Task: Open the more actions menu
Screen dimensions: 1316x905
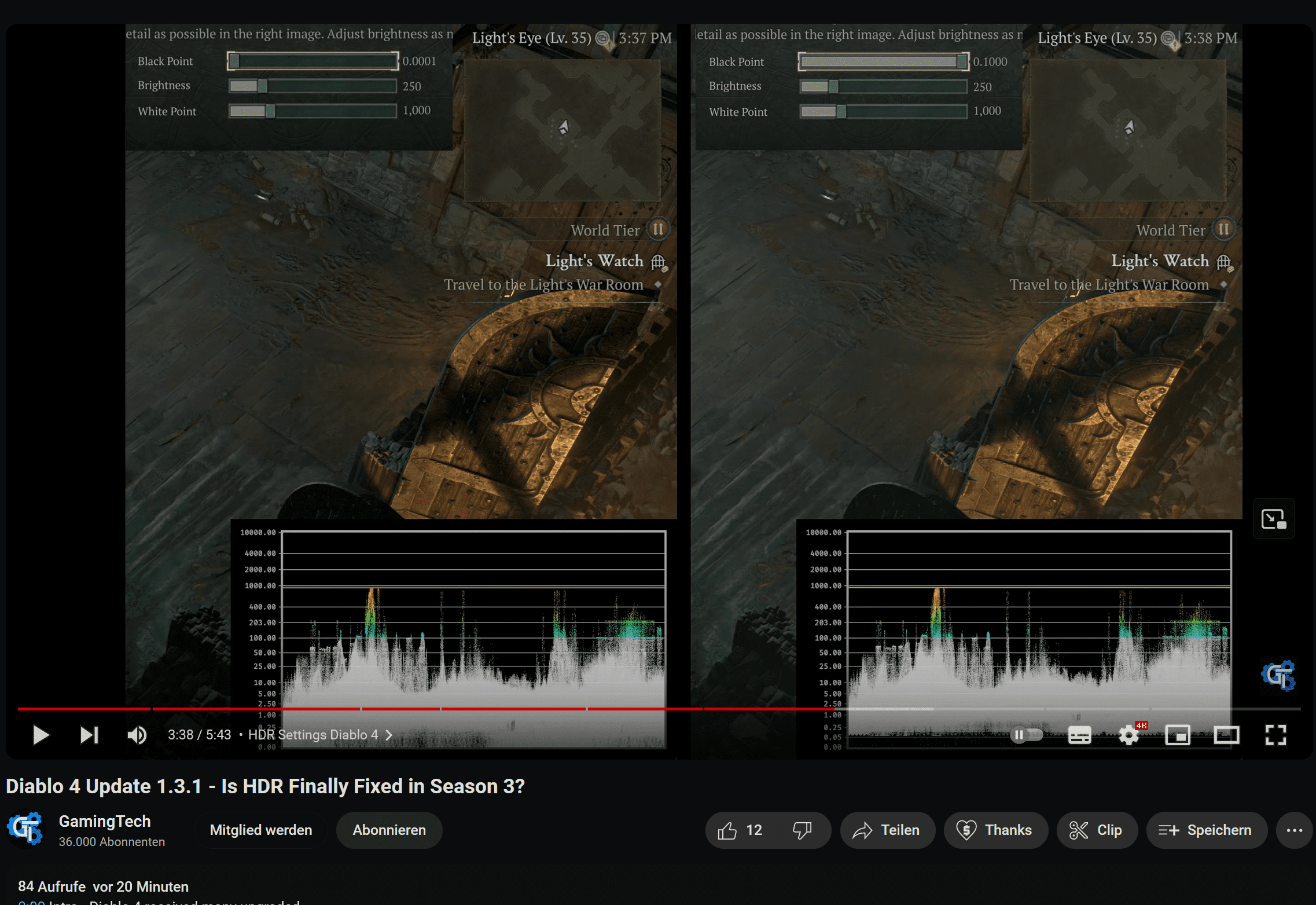Action: [x=1295, y=830]
